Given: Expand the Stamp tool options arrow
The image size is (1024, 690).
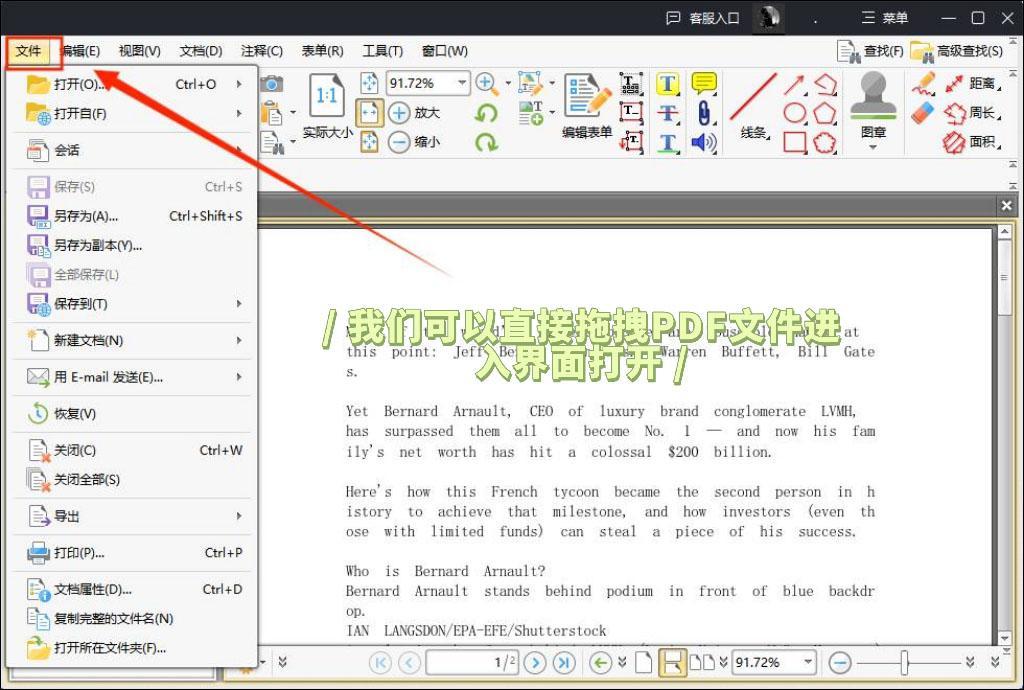Looking at the screenshot, I should [x=872, y=148].
